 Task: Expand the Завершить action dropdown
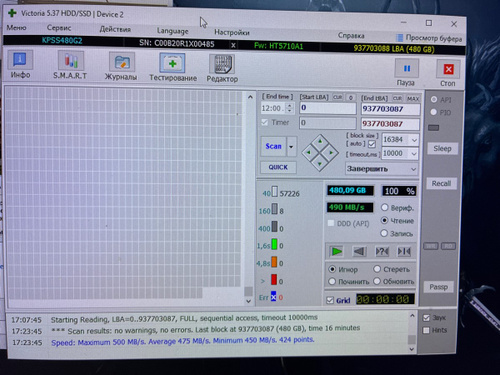click(x=382, y=169)
